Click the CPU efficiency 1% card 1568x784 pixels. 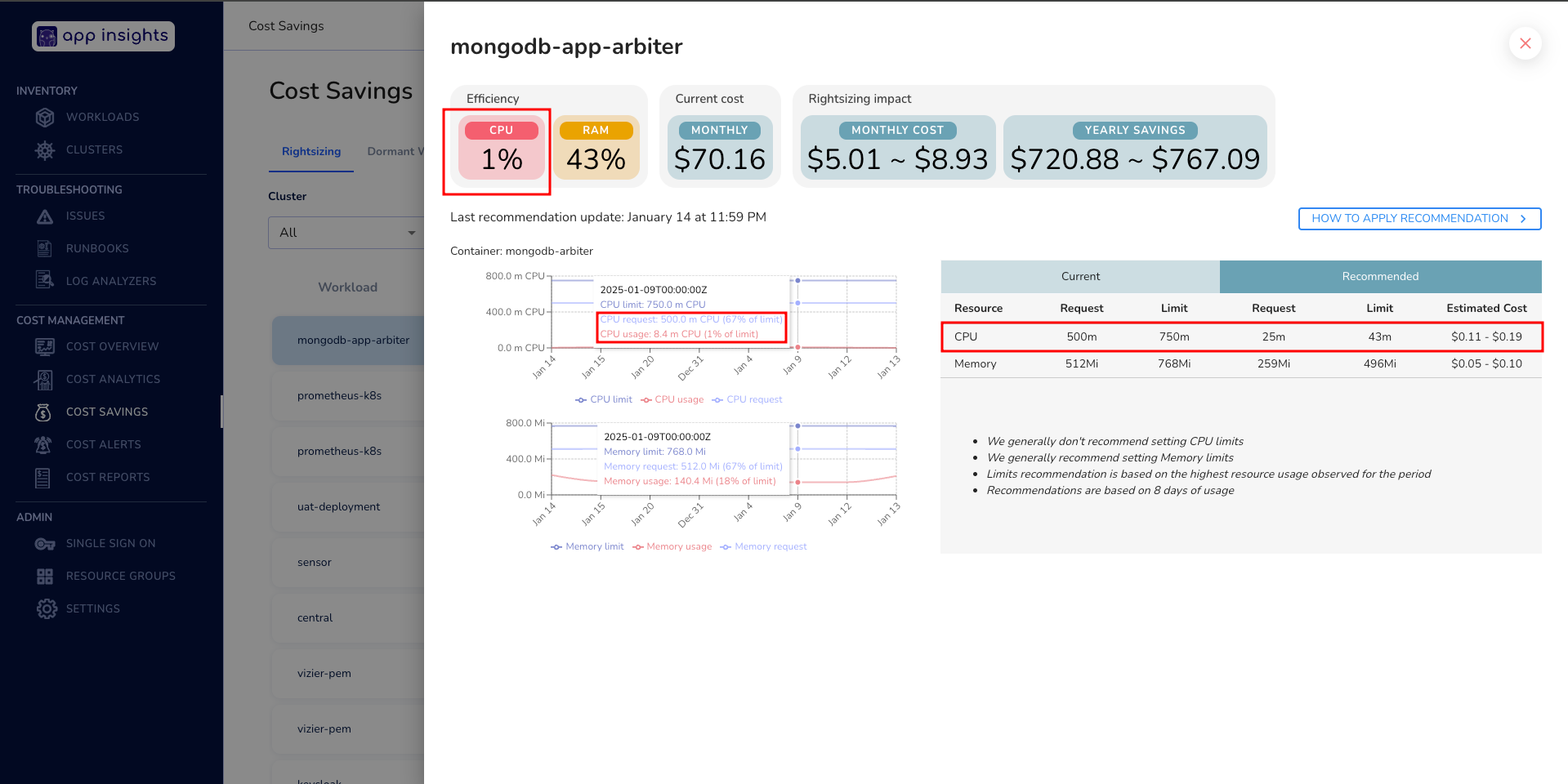pyautogui.click(x=501, y=148)
